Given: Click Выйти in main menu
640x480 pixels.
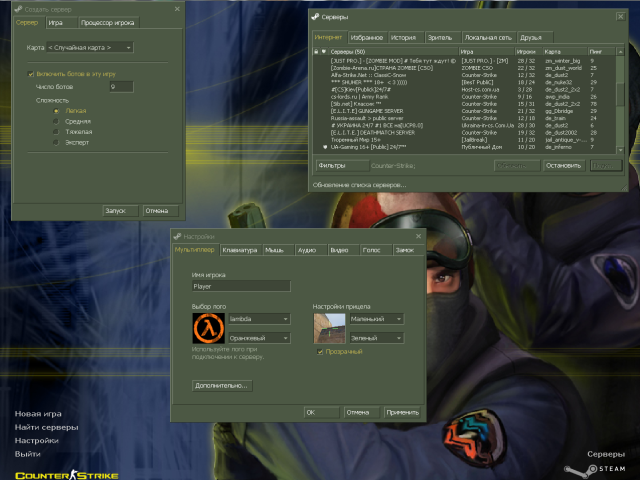Looking at the screenshot, I should 27,454.
